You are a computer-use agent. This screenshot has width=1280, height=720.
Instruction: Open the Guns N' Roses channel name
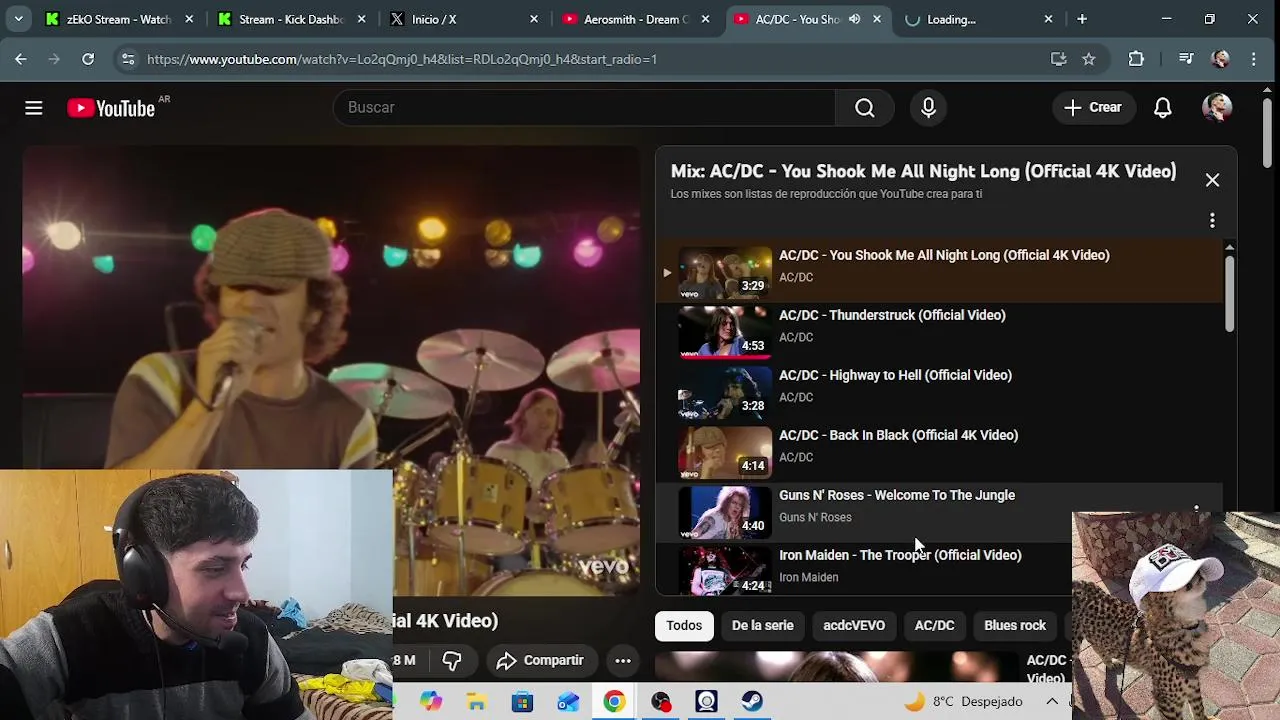pyautogui.click(x=815, y=517)
